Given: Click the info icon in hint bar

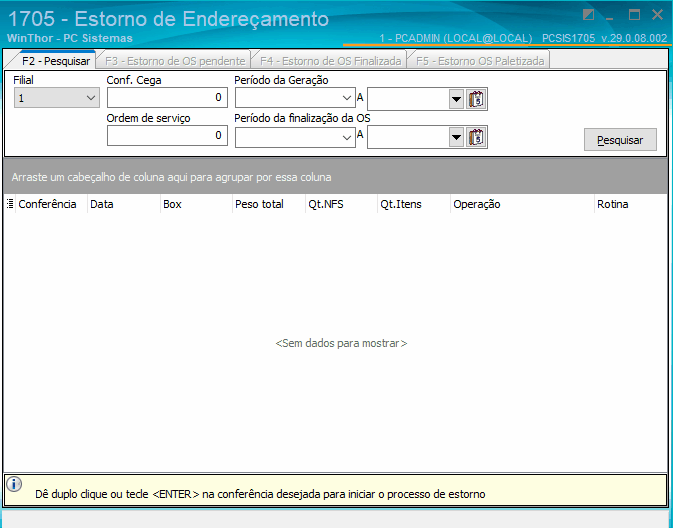Looking at the screenshot, I should coord(14,484).
